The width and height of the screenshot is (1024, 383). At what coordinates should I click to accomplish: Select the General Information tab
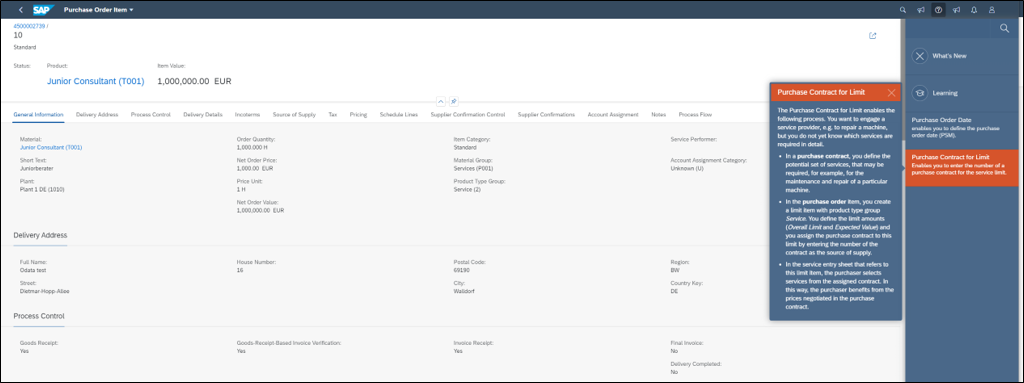[x=39, y=114]
